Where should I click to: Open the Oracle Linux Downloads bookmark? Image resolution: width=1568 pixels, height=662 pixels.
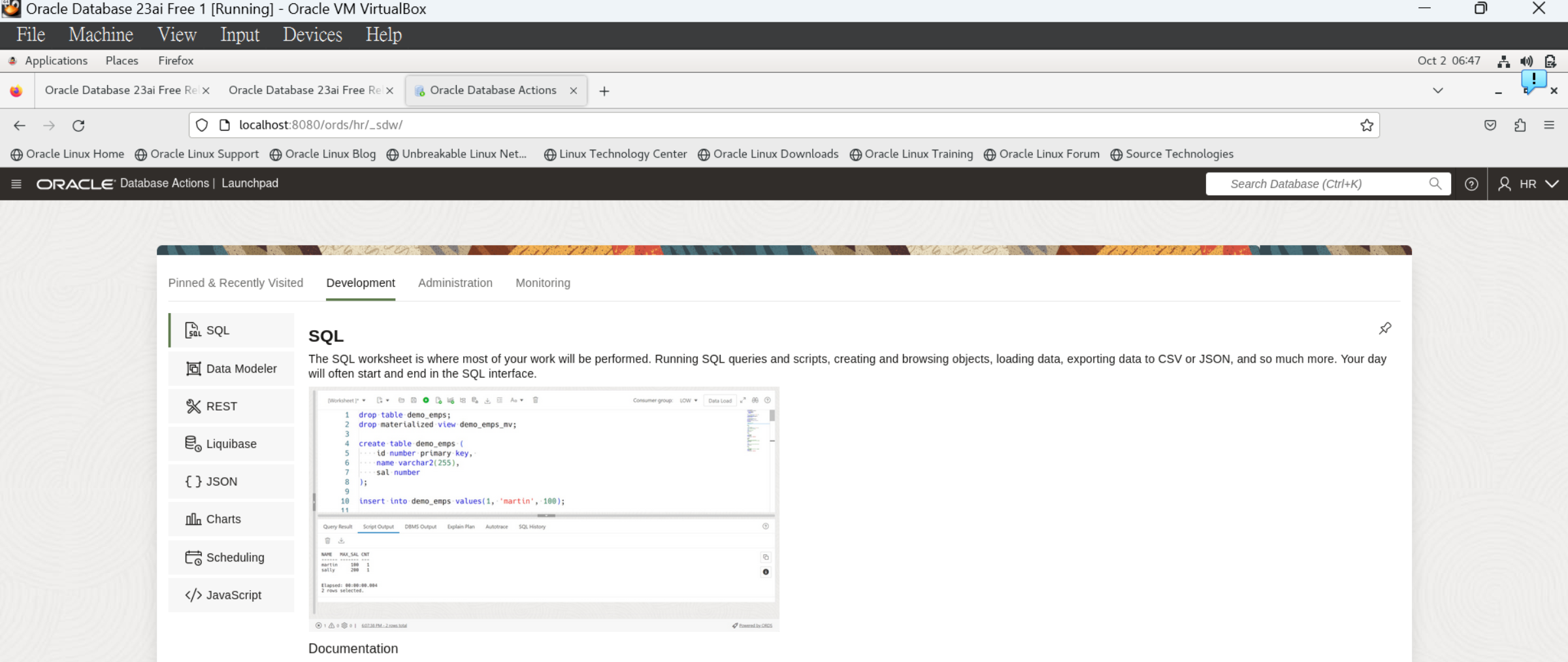(x=768, y=154)
